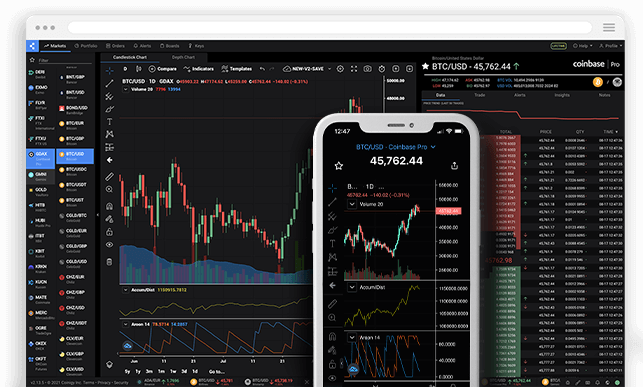Switch to Insights tab in right panel
The width and height of the screenshot is (643, 387).
coord(562,95)
